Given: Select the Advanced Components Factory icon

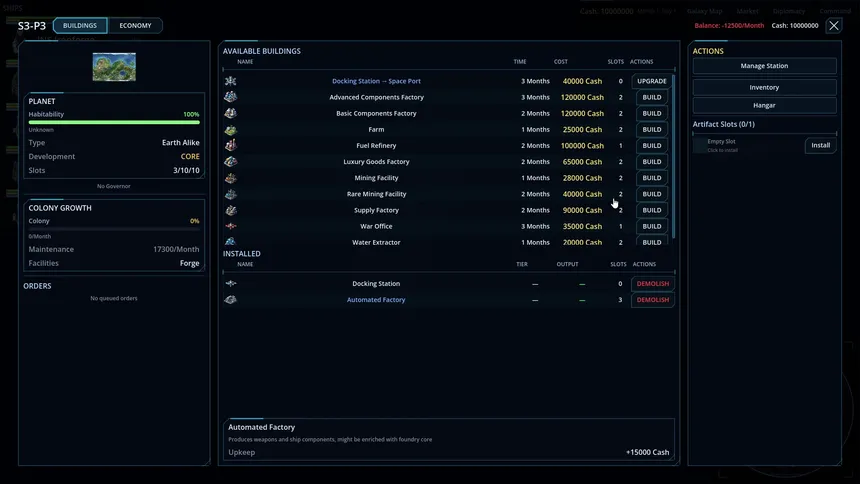Looking at the screenshot, I should pyautogui.click(x=230, y=97).
